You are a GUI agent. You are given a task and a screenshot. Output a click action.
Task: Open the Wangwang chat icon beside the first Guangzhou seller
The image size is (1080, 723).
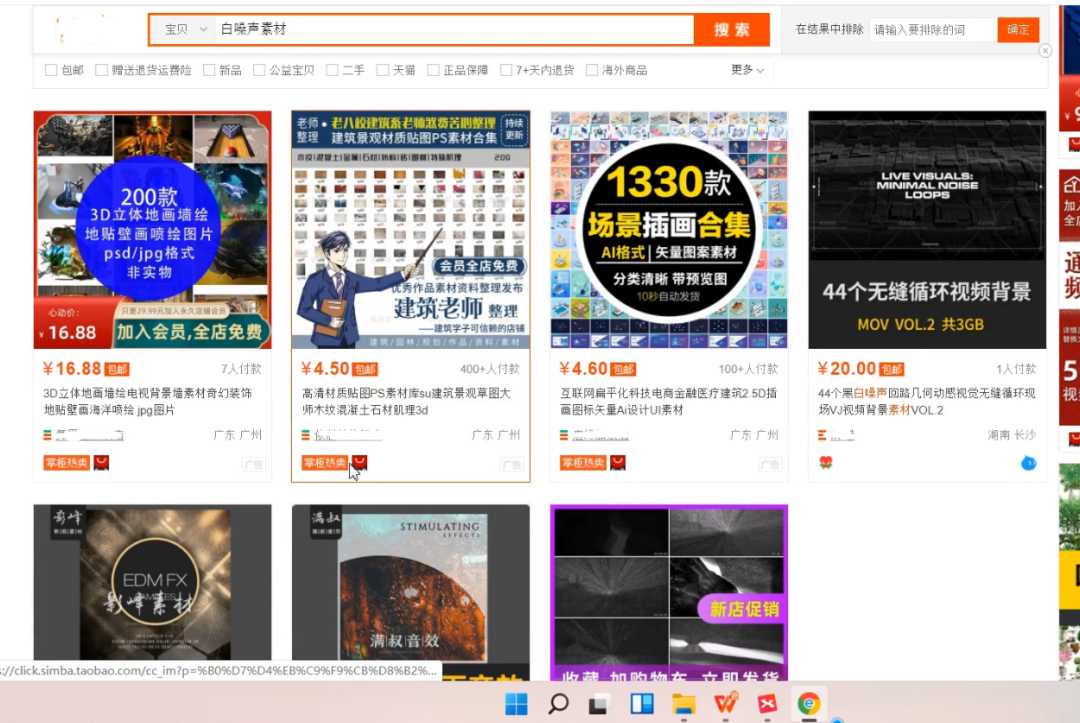coord(47,436)
